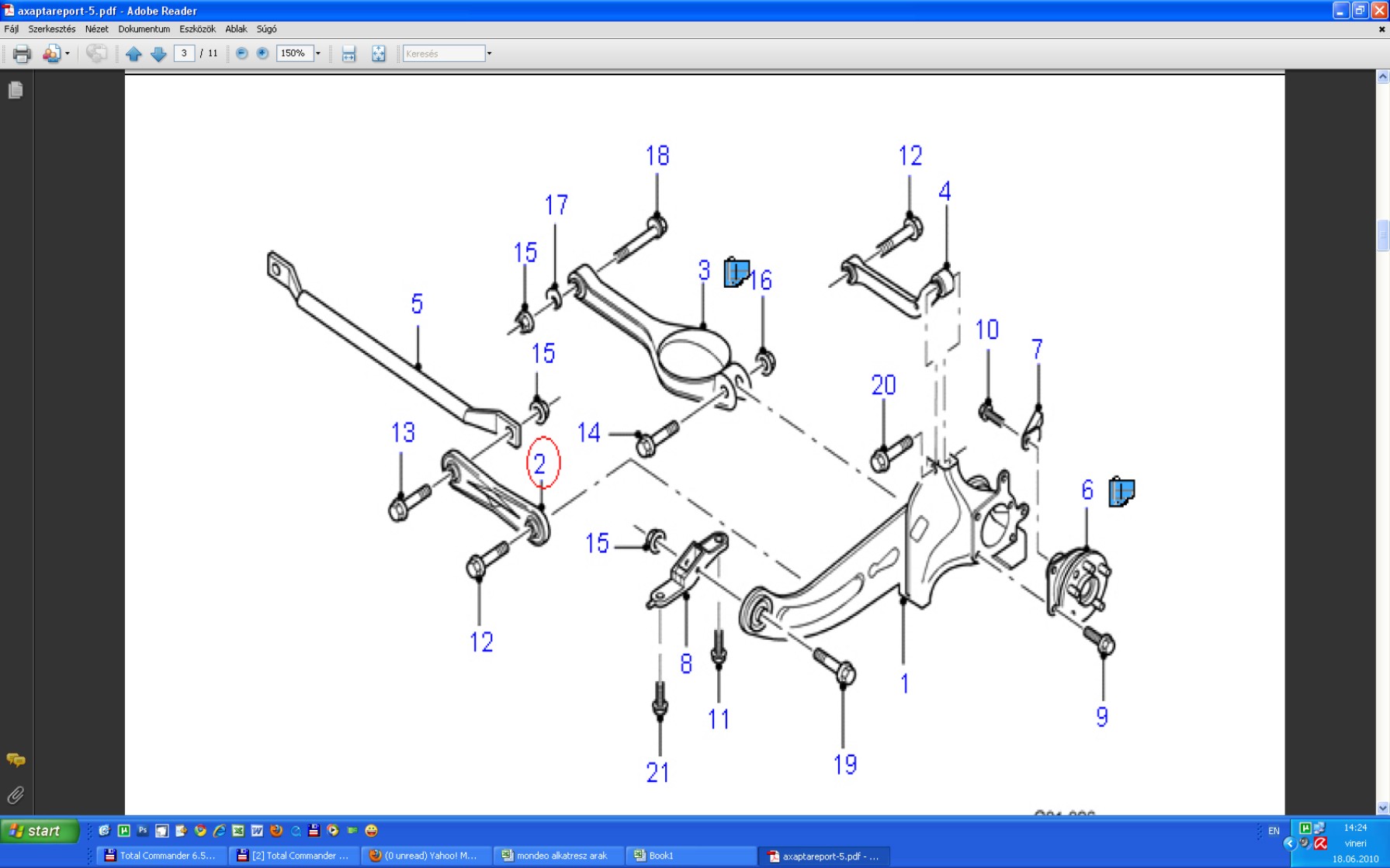Click the zoom out minus button
The width and height of the screenshot is (1390, 868).
tap(242, 54)
